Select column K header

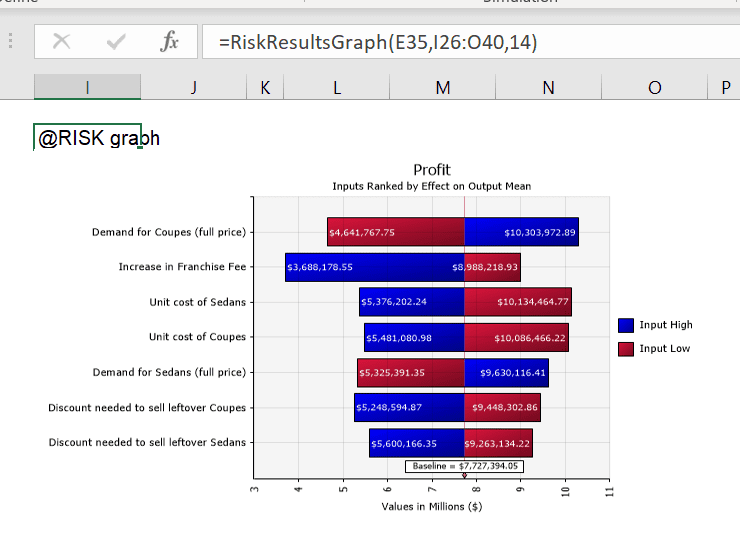click(264, 88)
